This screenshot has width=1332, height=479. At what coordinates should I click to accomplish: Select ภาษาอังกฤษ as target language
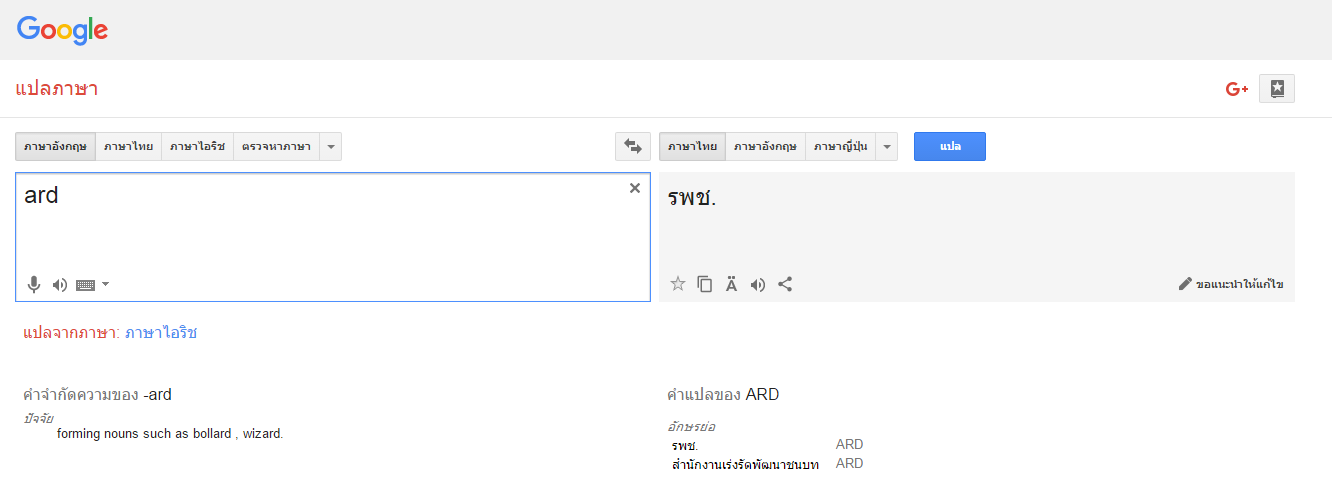tap(765, 146)
